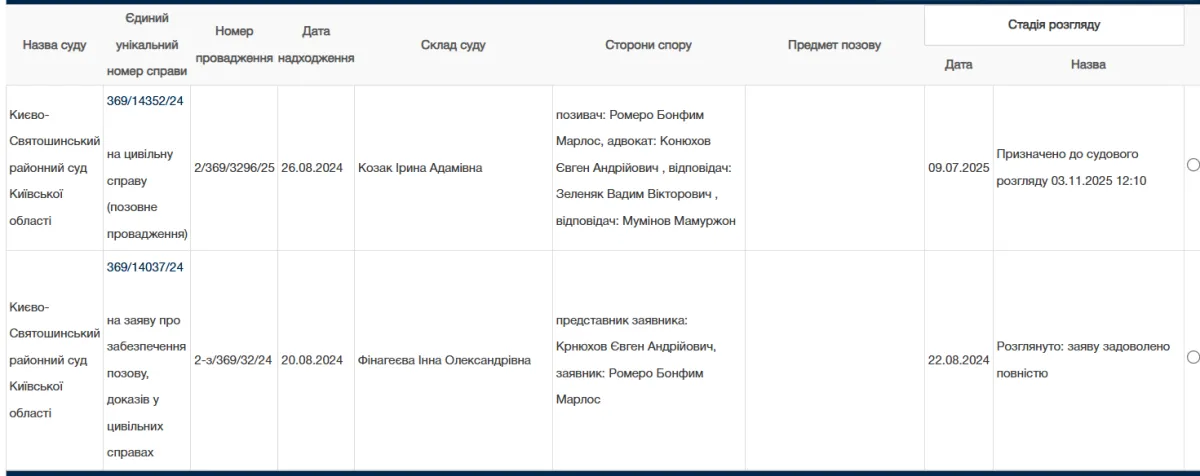Screen dimensions: 1200x476
Task: Click the "Предмет позову" column header
Action: (834, 45)
